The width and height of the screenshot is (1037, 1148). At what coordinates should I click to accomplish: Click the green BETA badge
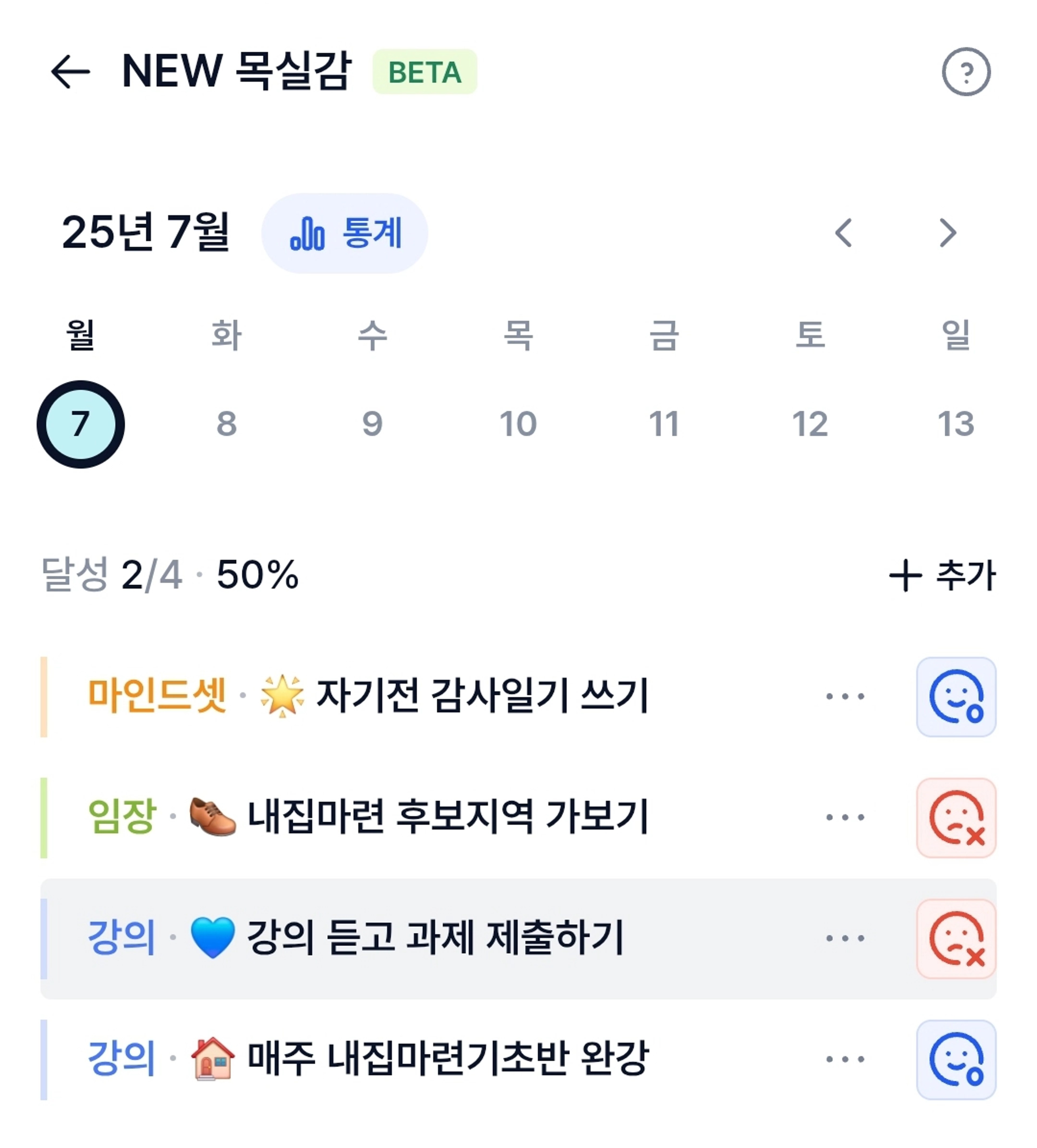coord(424,72)
